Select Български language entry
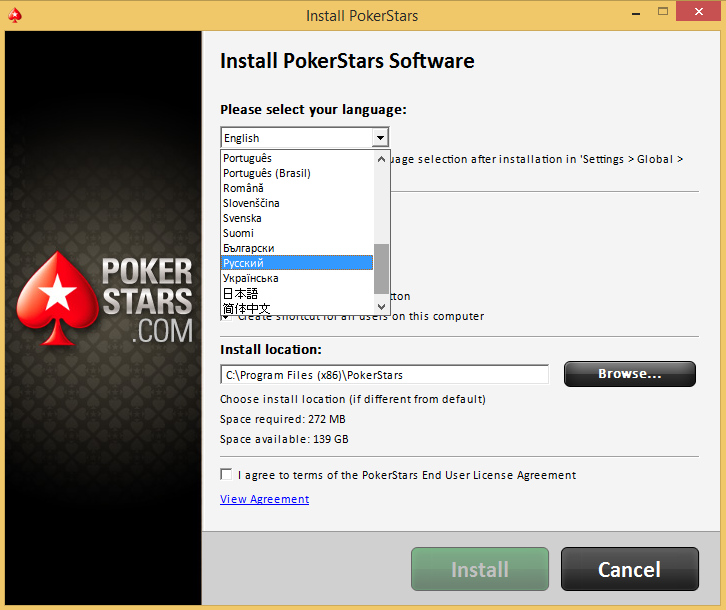Image resolution: width=726 pixels, height=610 pixels. point(296,248)
